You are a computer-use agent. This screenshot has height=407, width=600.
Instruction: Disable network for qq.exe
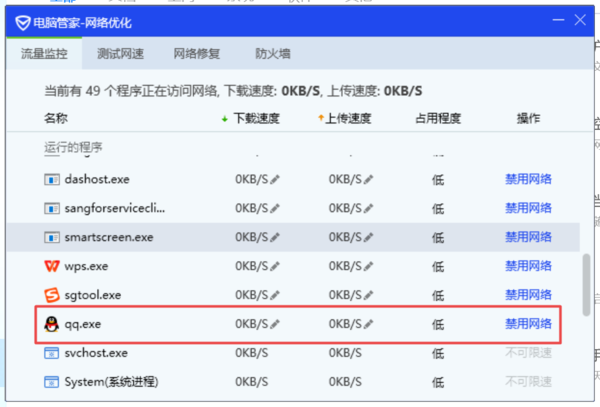click(x=528, y=324)
